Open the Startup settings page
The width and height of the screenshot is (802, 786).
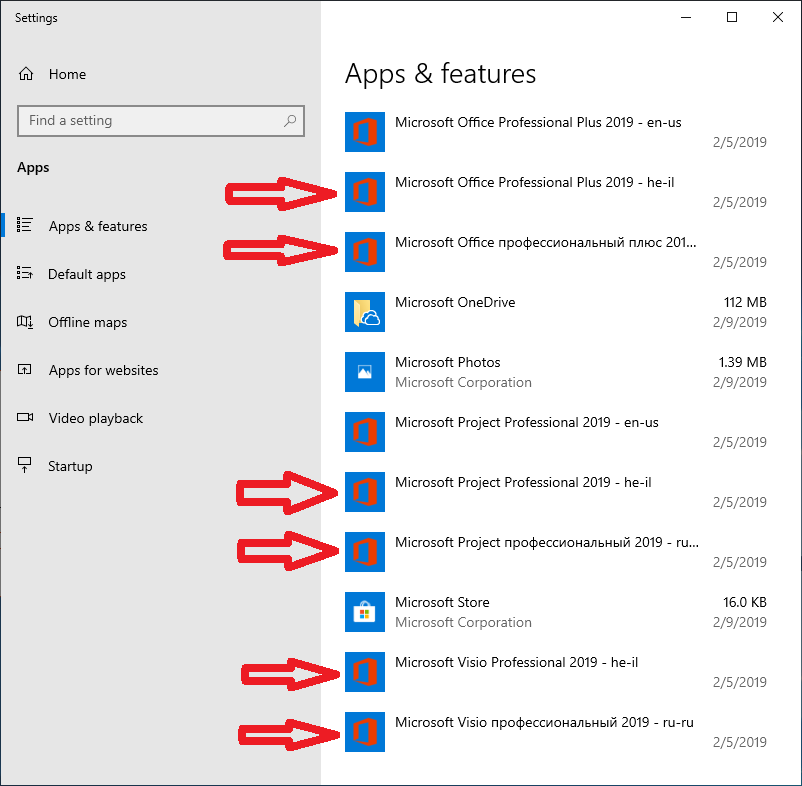(71, 466)
